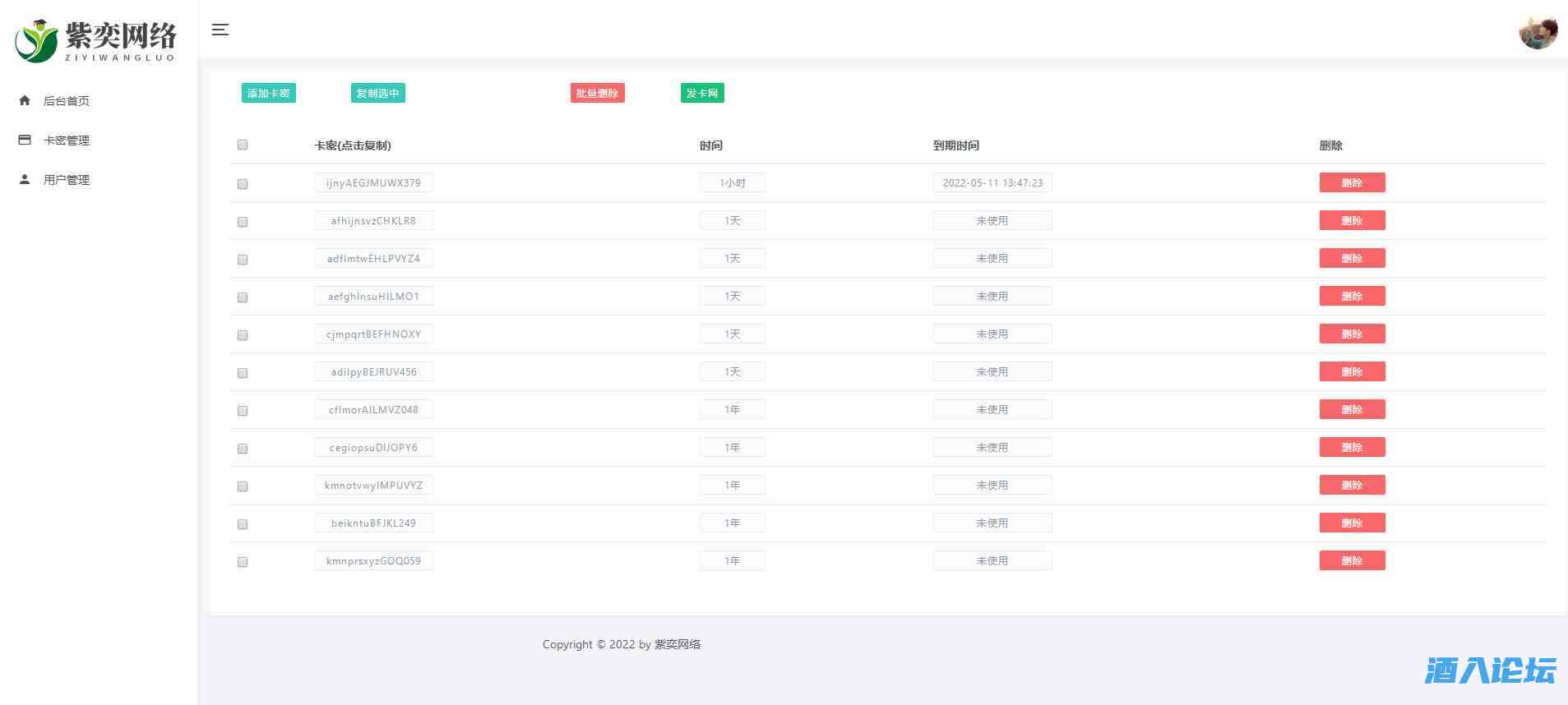The width and height of the screenshot is (1568, 705).
Task: Click the 复制选中 button
Action: click(x=377, y=93)
